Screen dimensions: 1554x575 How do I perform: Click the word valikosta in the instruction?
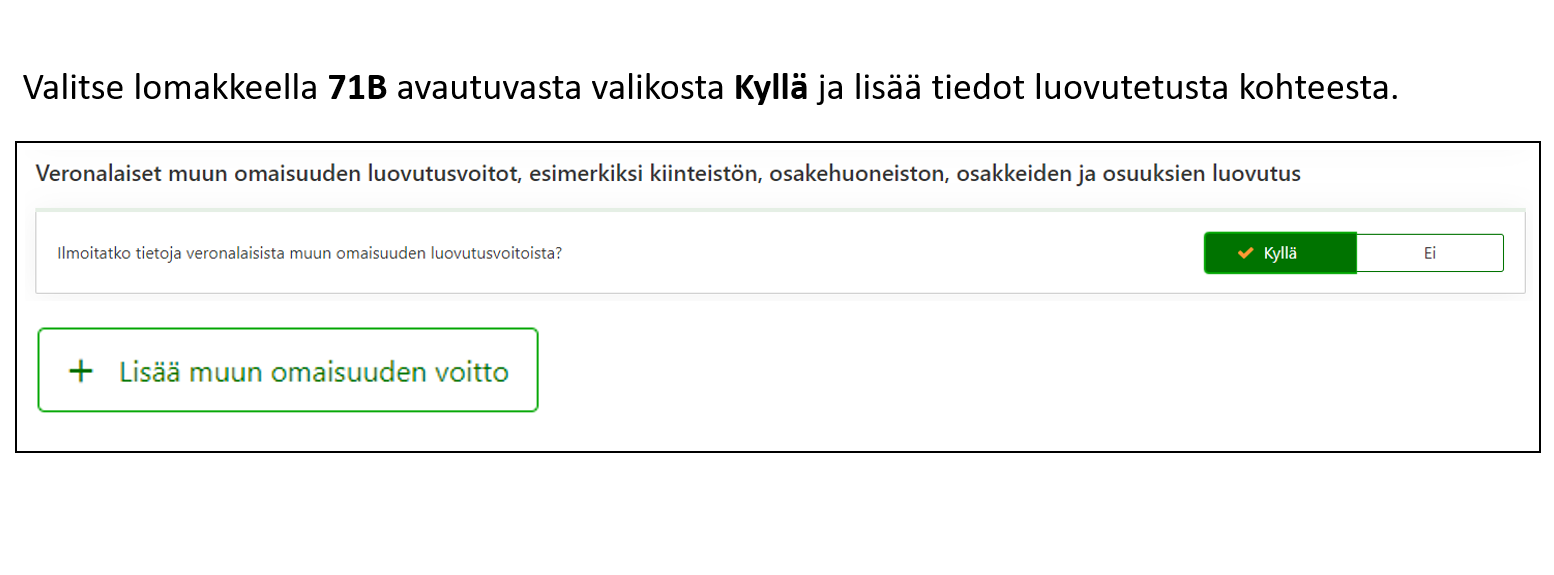pos(661,88)
